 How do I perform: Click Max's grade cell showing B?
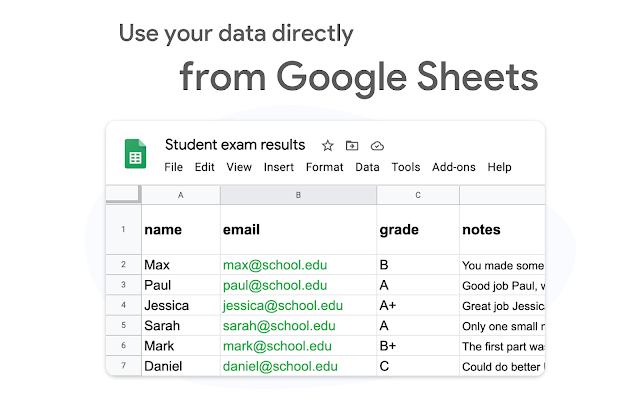coord(418,264)
